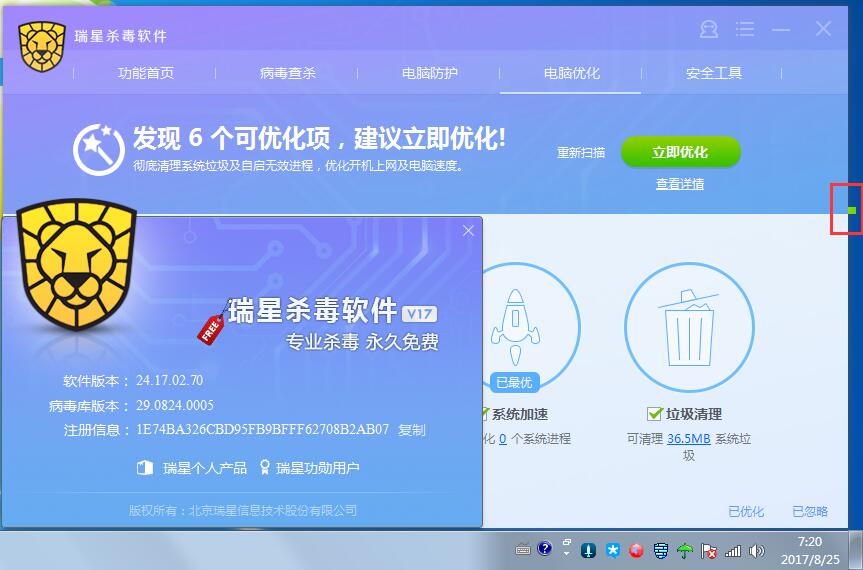Image resolution: width=863 pixels, height=570 pixels.
Task: Click 重新扫描 to rescan
Action: click(581, 152)
